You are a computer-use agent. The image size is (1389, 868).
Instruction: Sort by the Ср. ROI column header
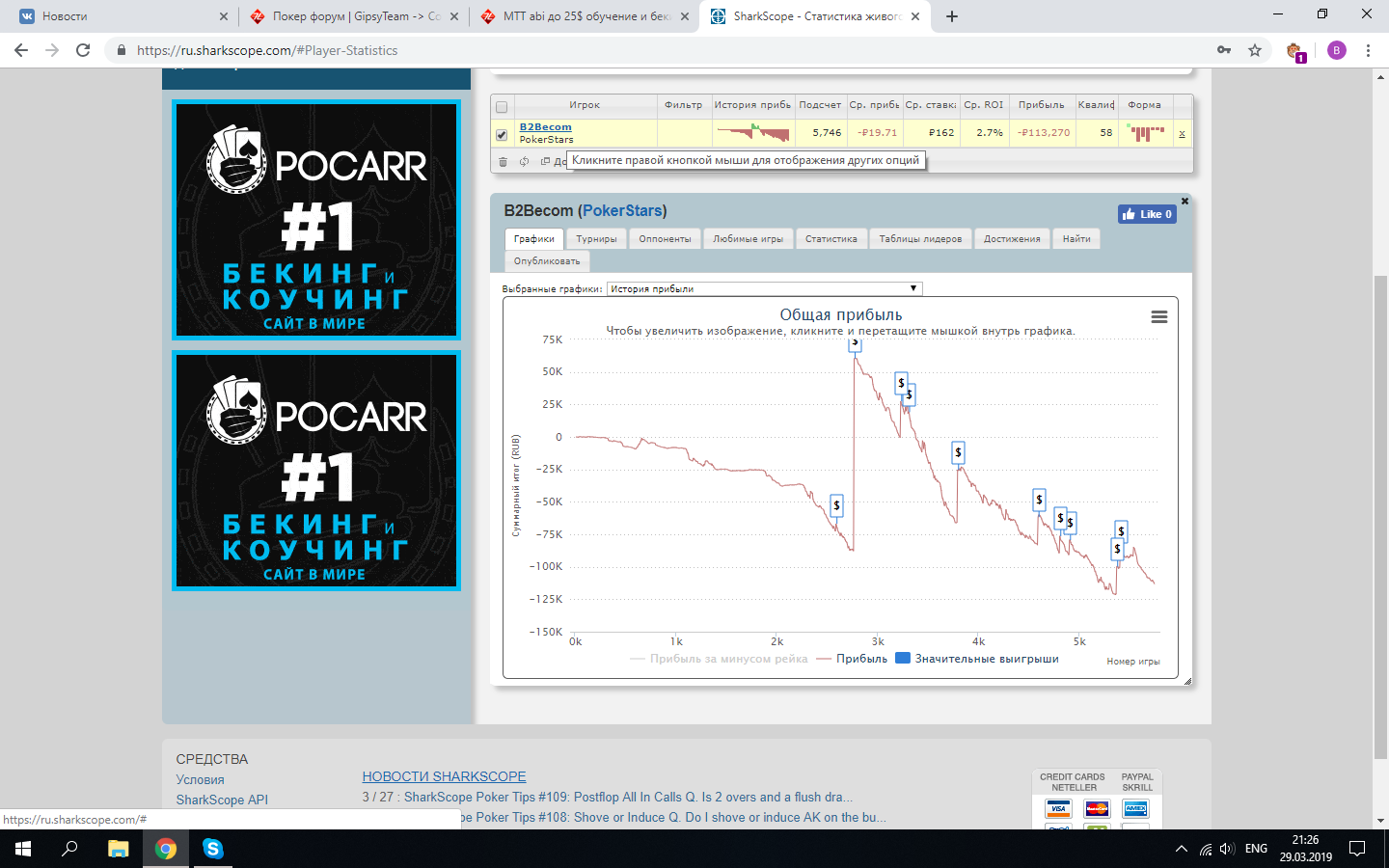pyautogui.click(x=984, y=105)
